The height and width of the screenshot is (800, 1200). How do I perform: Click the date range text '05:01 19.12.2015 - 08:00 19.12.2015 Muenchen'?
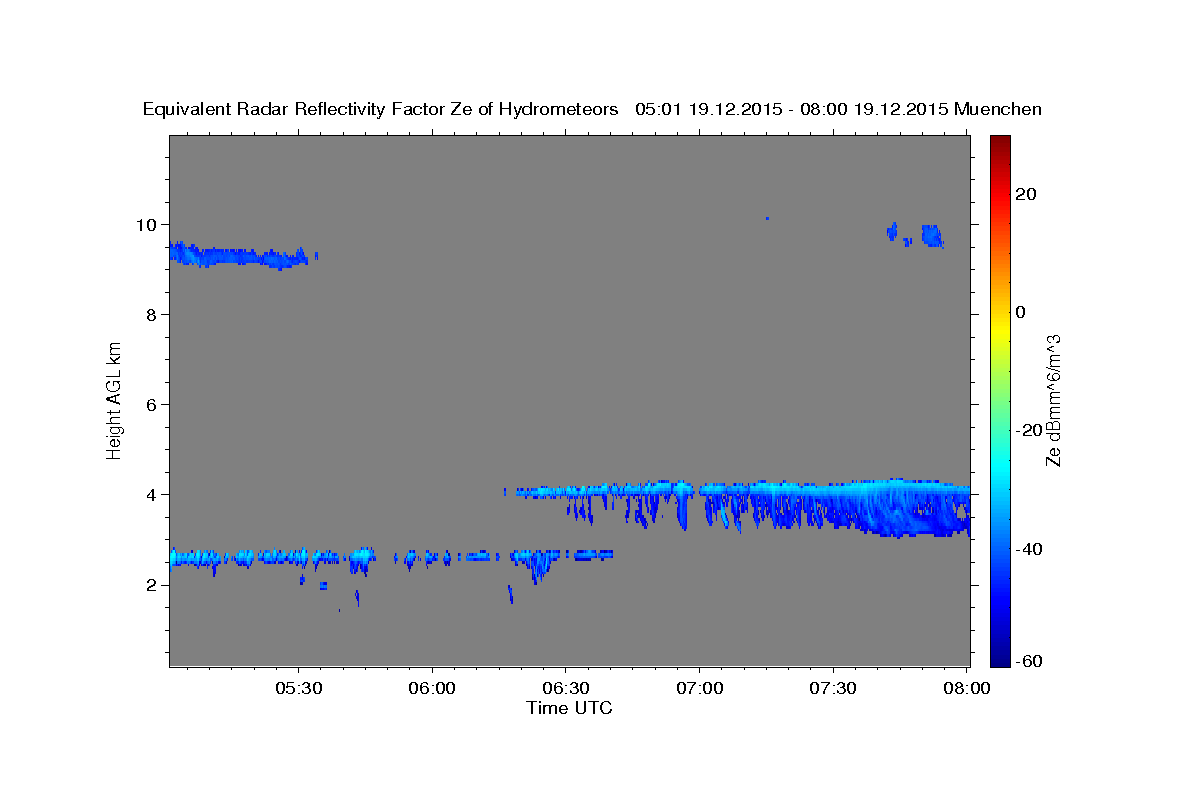coord(838,110)
